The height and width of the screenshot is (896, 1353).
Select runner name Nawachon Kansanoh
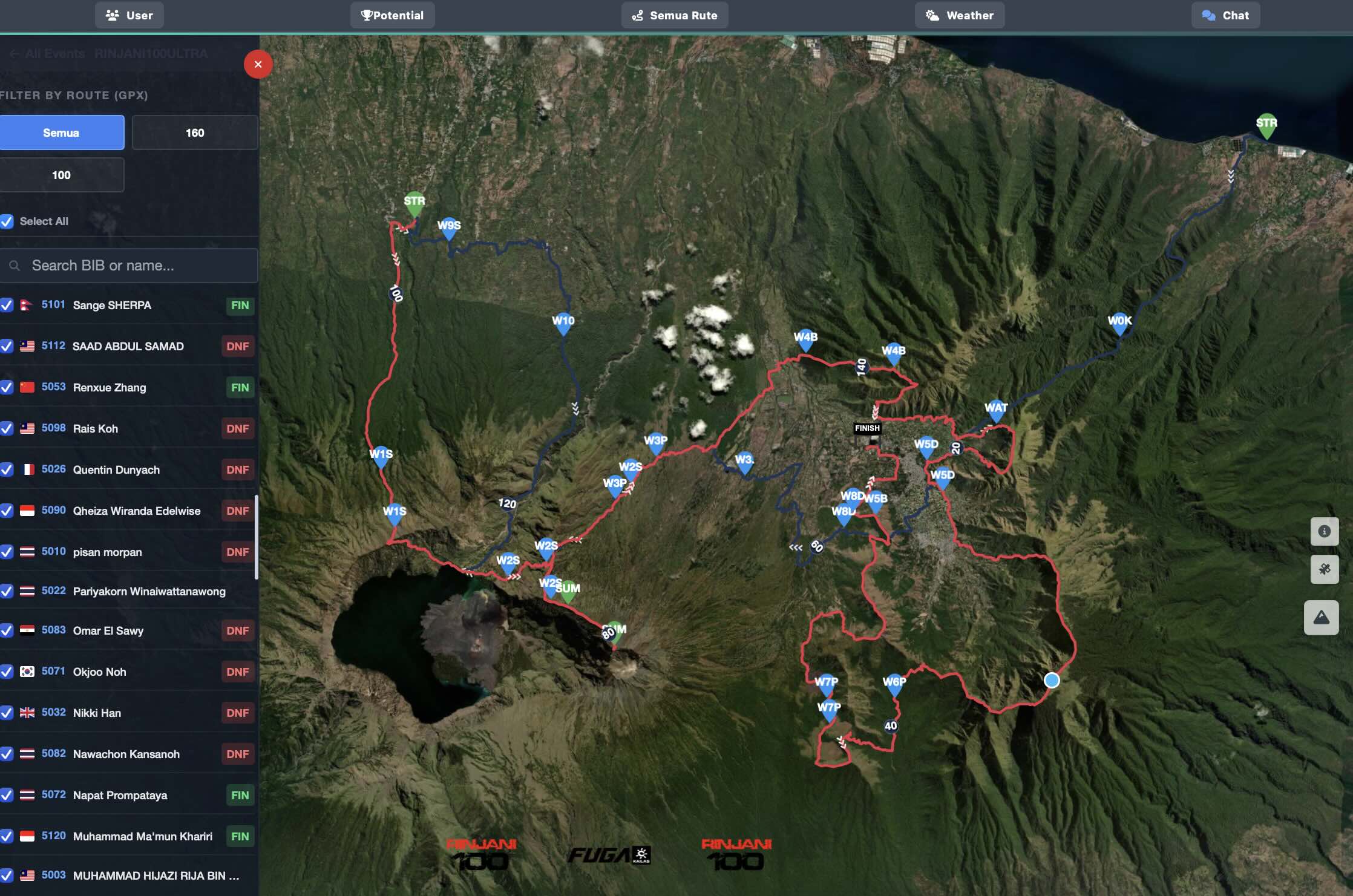126,754
